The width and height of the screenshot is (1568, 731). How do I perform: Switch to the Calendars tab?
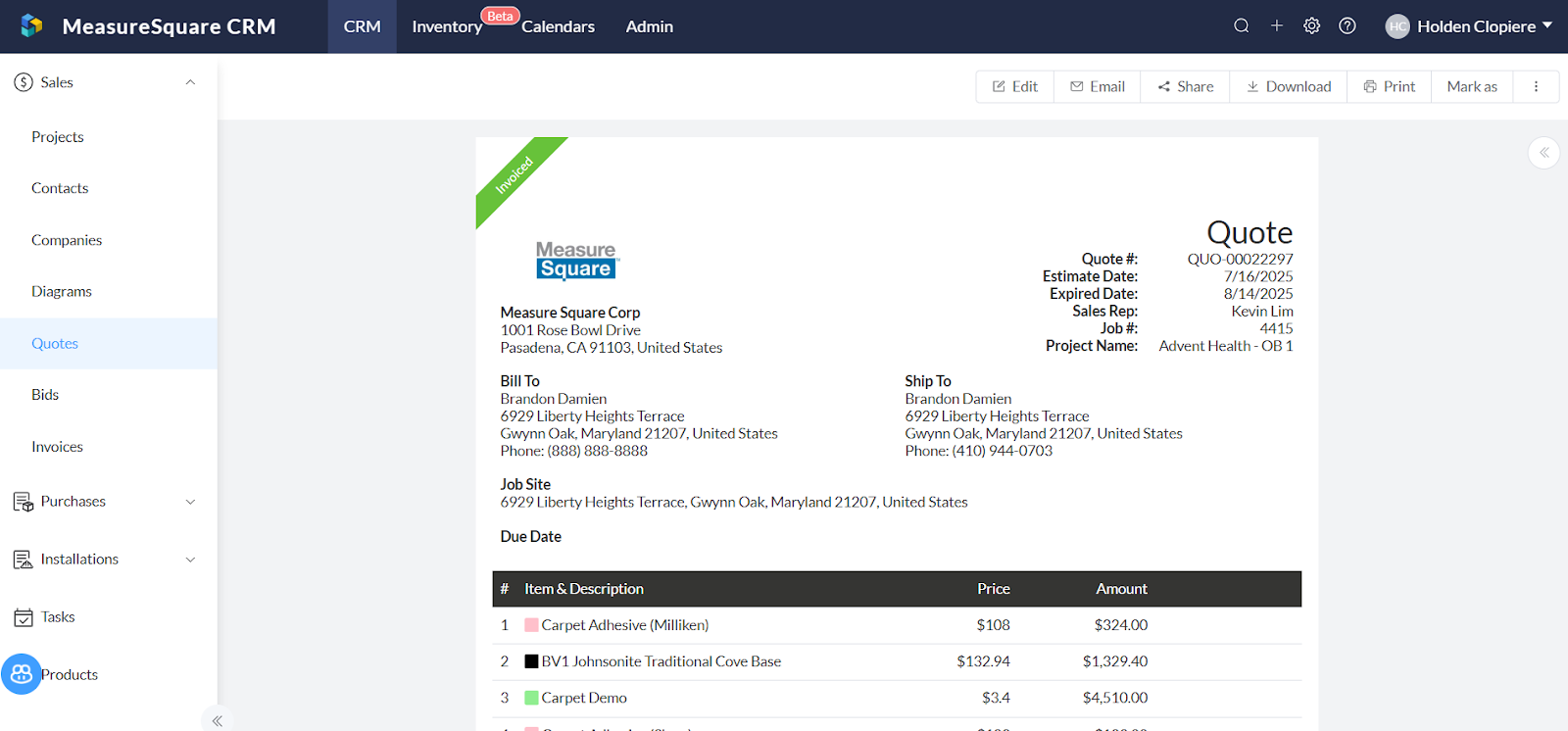tap(558, 26)
